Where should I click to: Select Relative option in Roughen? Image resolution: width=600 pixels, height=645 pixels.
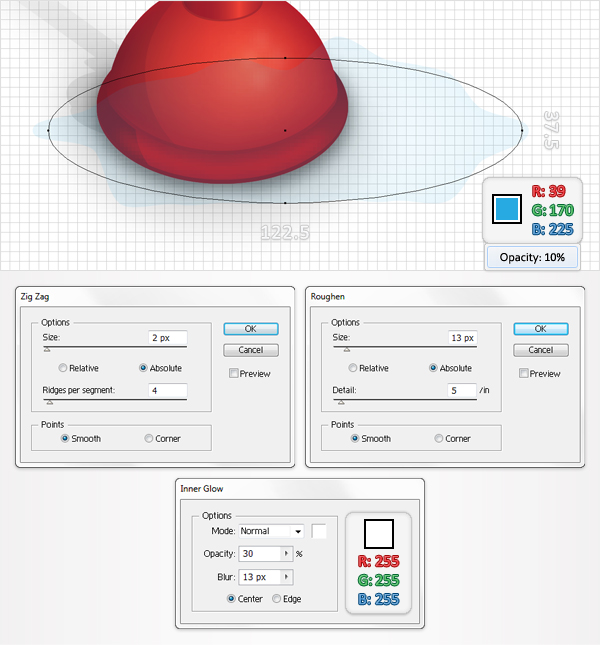click(x=352, y=368)
